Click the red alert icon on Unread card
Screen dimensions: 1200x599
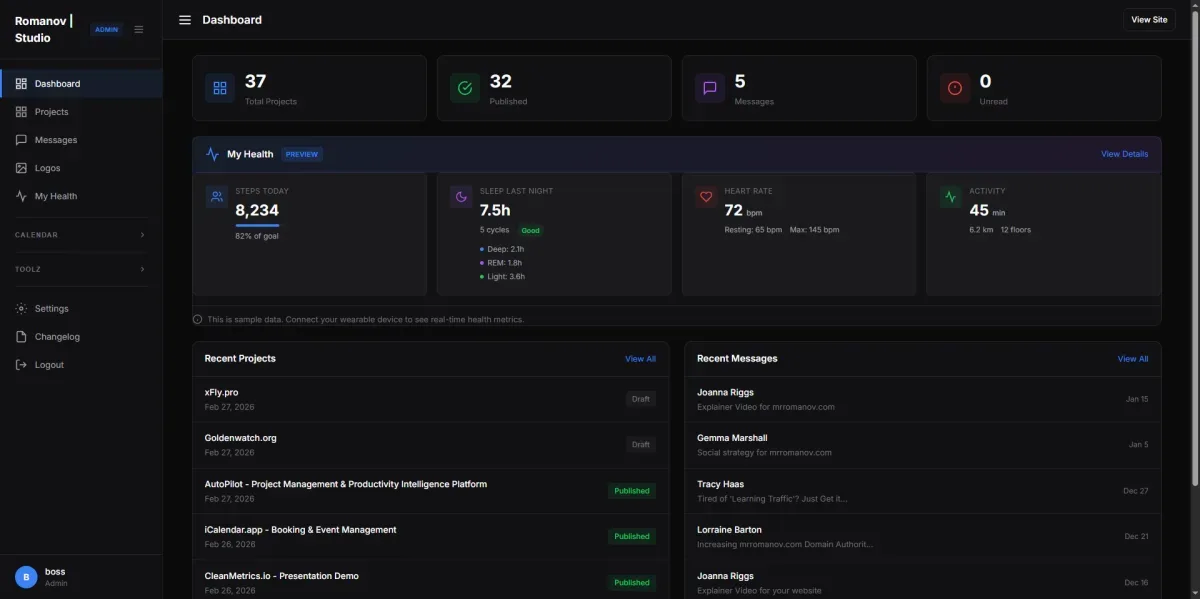click(x=953, y=88)
